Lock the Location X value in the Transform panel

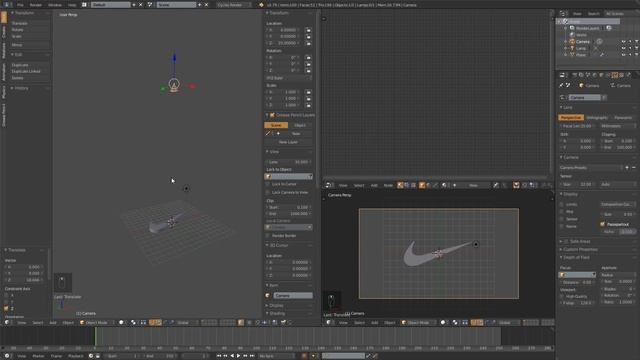coord(308,30)
